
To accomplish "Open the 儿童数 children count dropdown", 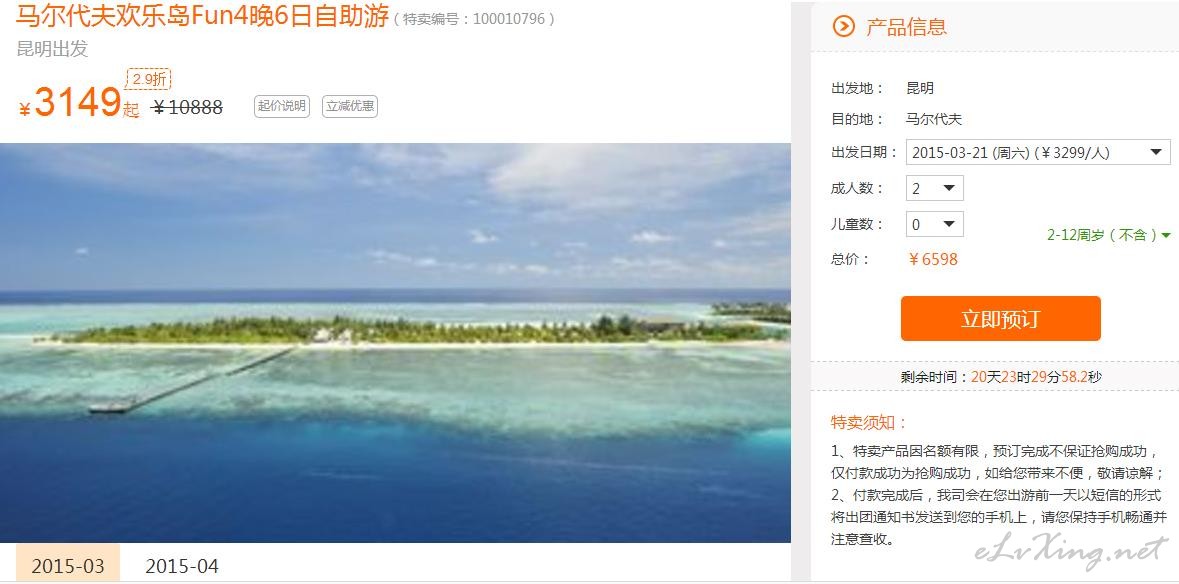I will 934,224.
